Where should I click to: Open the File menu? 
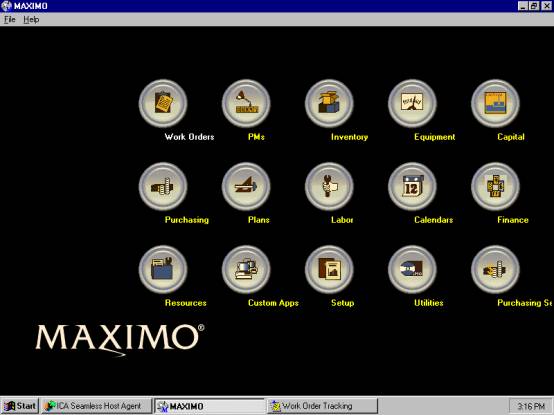10,19
